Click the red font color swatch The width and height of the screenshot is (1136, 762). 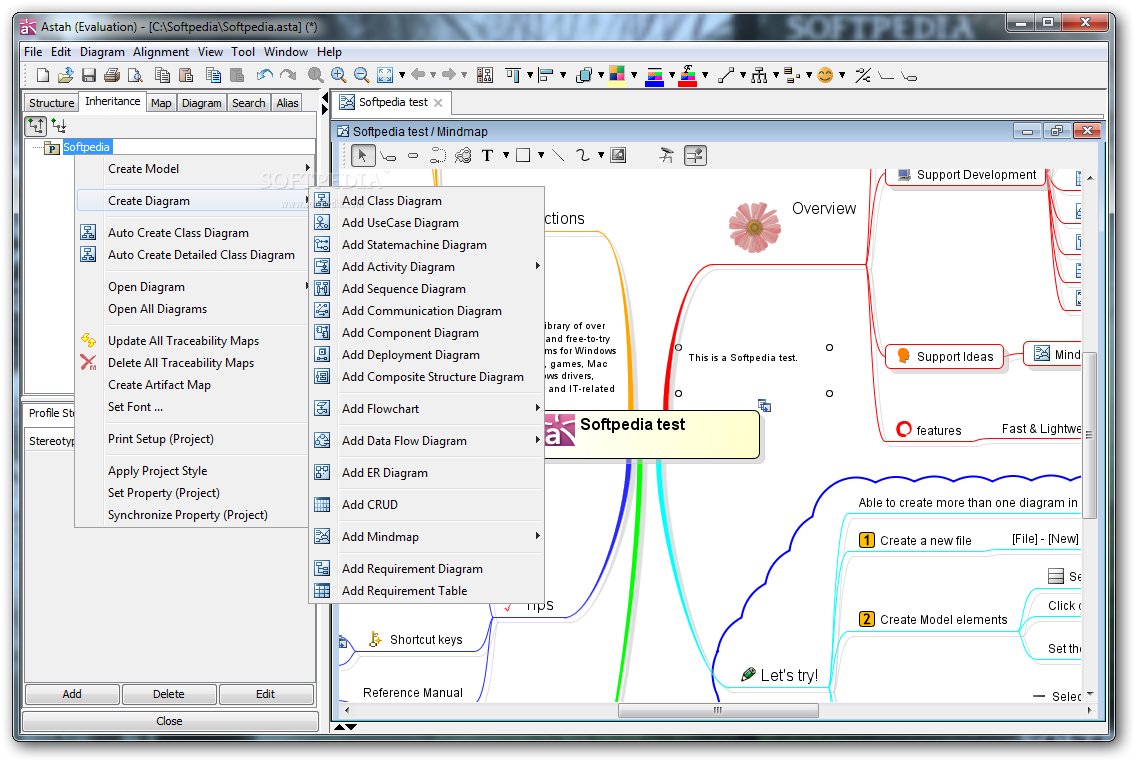(x=688, y=75)
